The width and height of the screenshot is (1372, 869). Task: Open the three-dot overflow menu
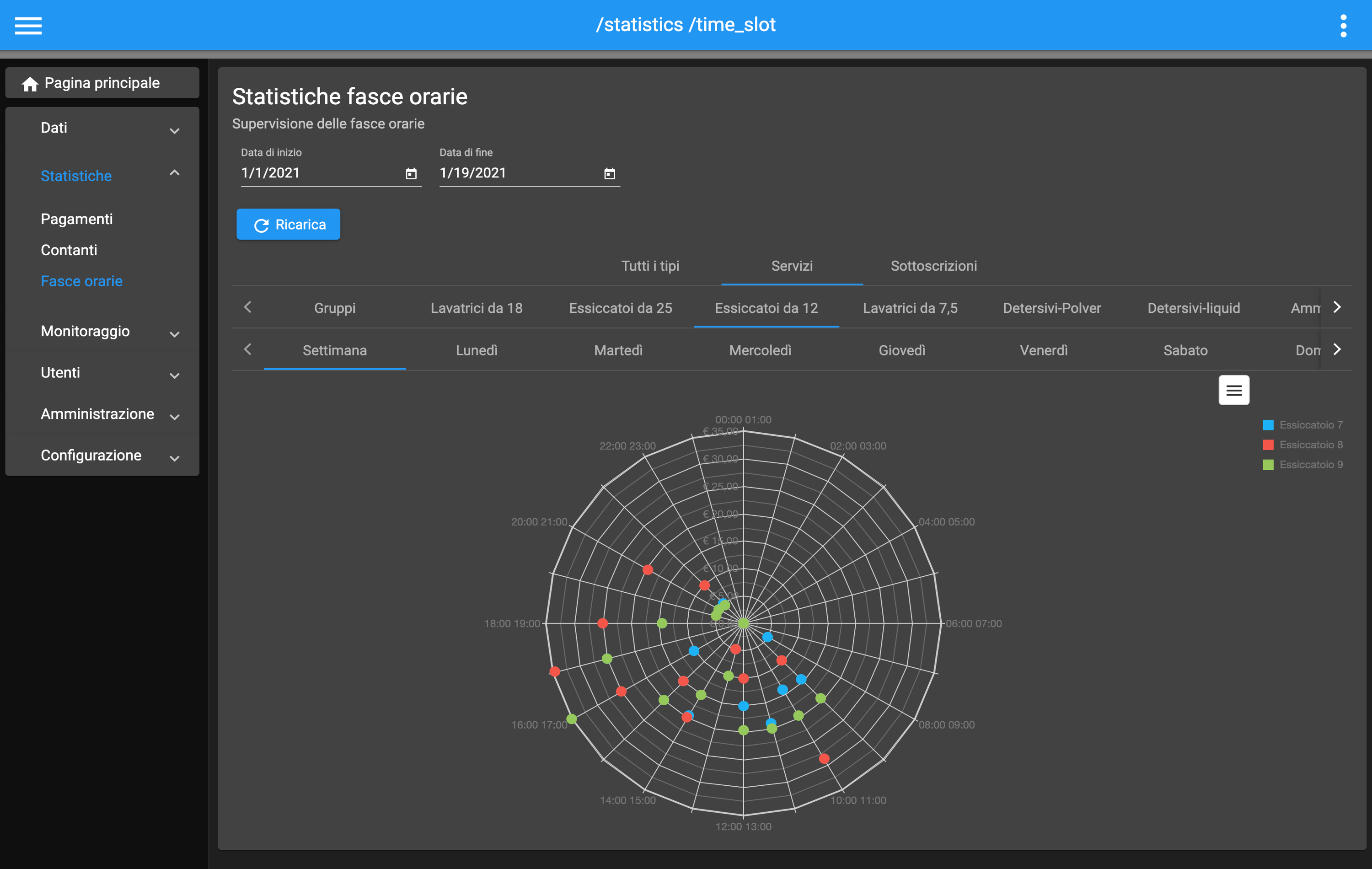1343,25
